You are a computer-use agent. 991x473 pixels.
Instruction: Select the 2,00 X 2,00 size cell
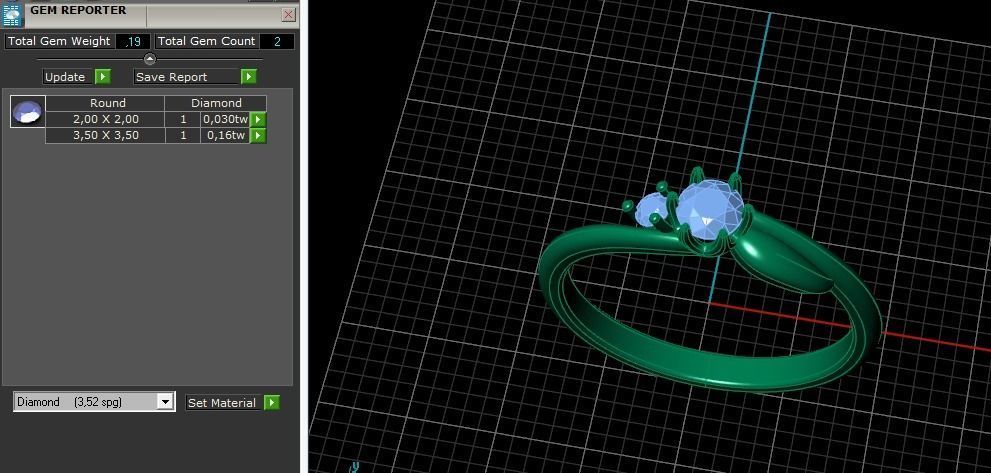(x=106, y=119)
